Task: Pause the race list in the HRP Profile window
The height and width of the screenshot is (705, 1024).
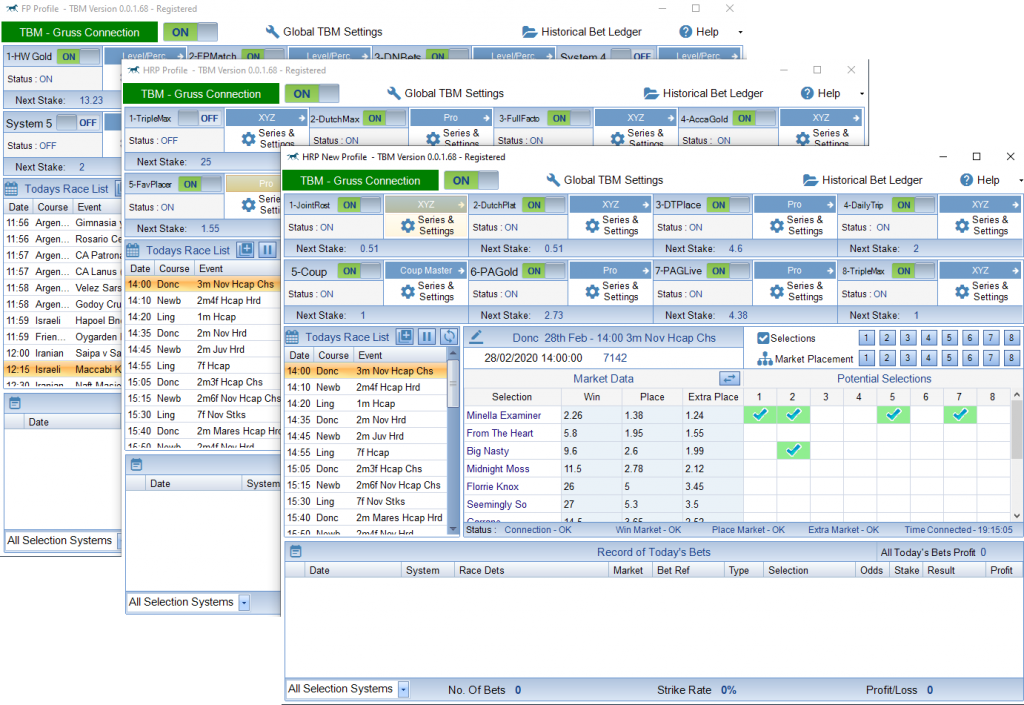Action: 268,249
